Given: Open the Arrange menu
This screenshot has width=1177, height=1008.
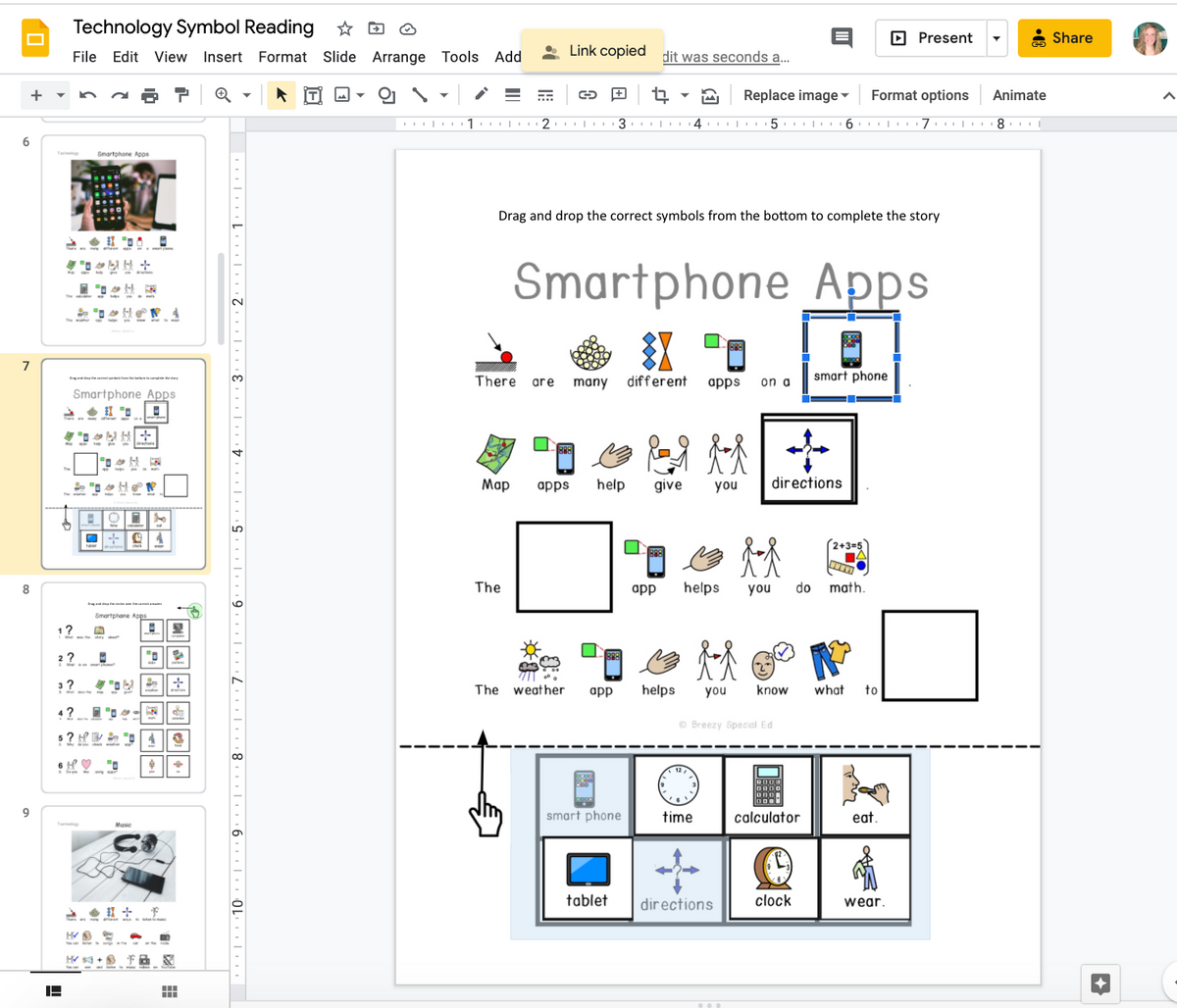Looking at the screenshot, I should pyautogui.click(x=398, y=57).
